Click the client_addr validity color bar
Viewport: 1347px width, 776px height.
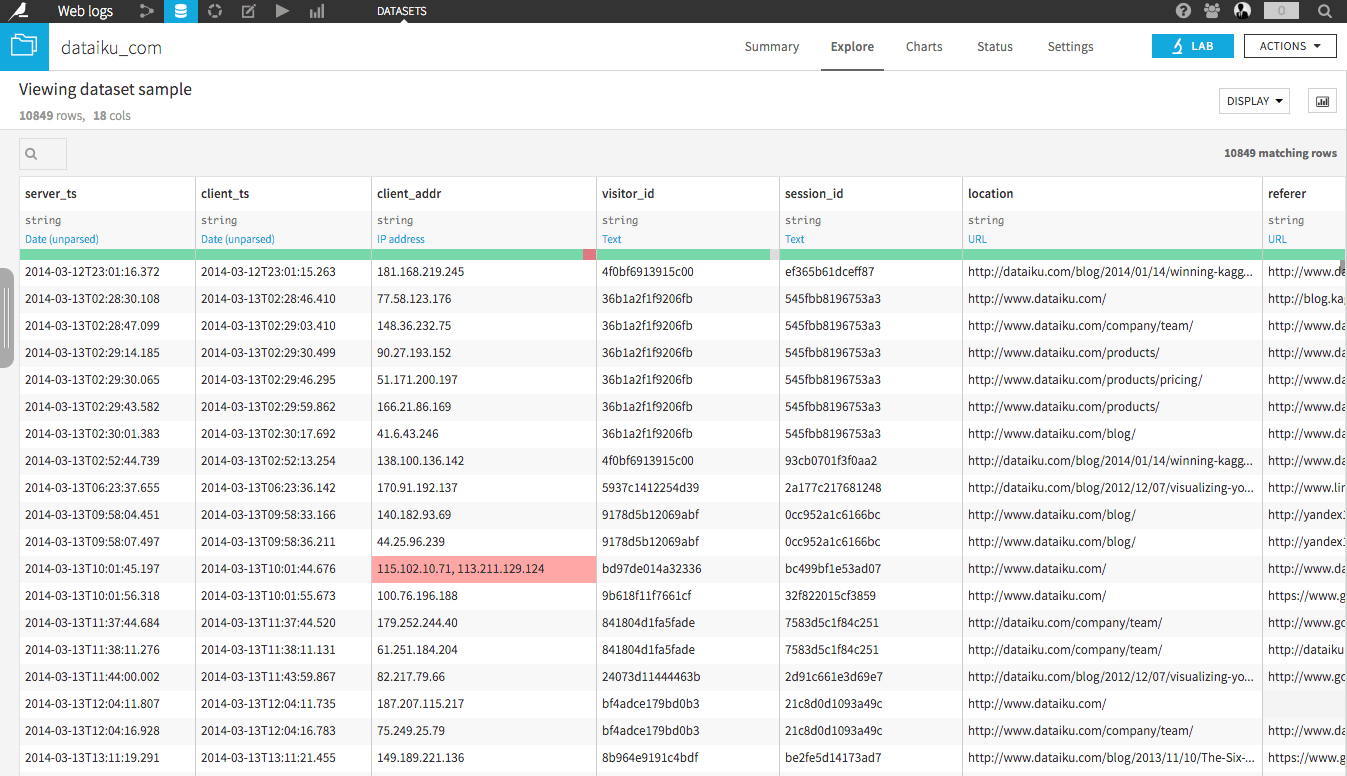click(x=484, y=255)
